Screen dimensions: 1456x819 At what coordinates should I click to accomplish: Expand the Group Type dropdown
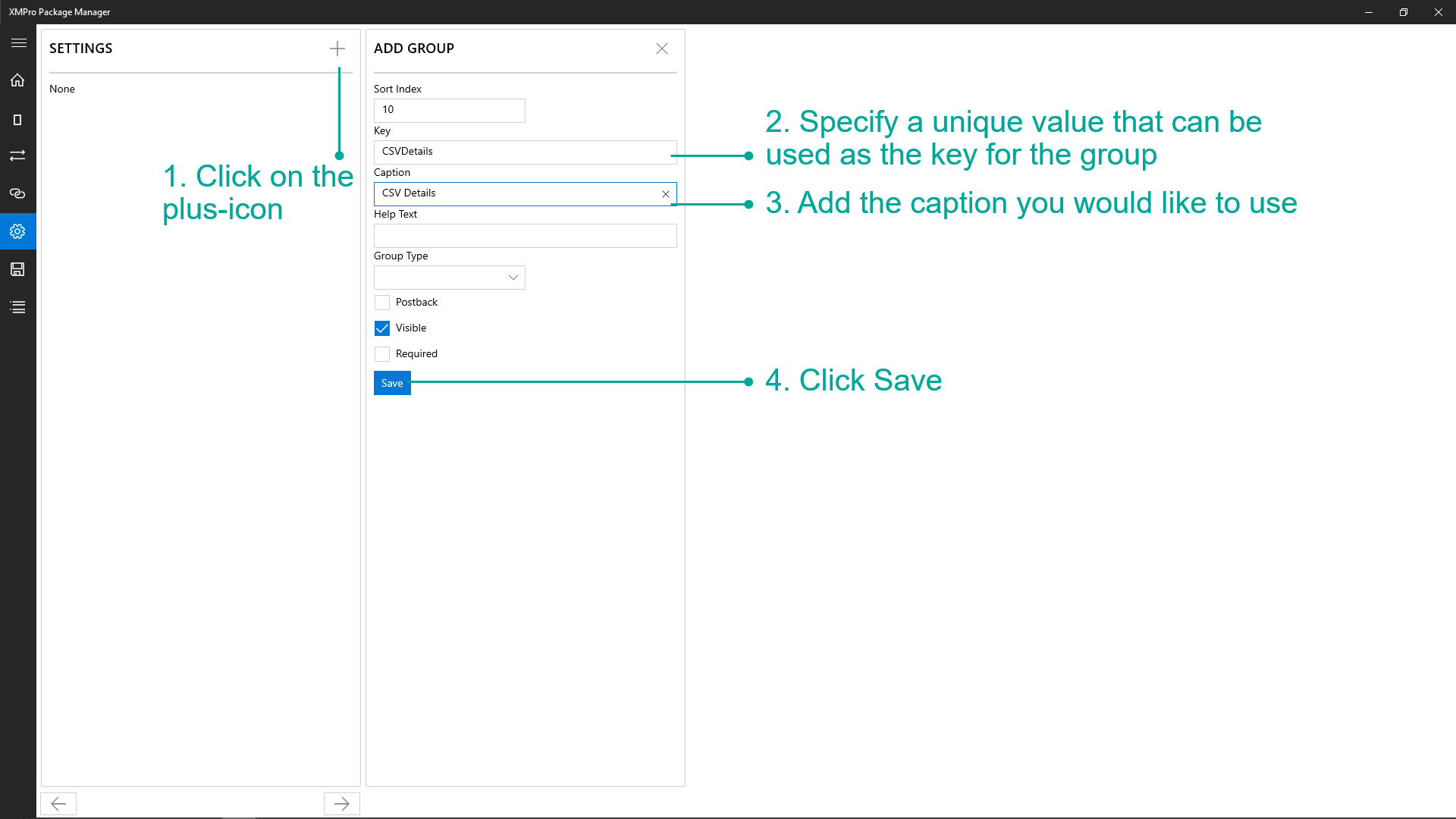click(x=449, y=278)
